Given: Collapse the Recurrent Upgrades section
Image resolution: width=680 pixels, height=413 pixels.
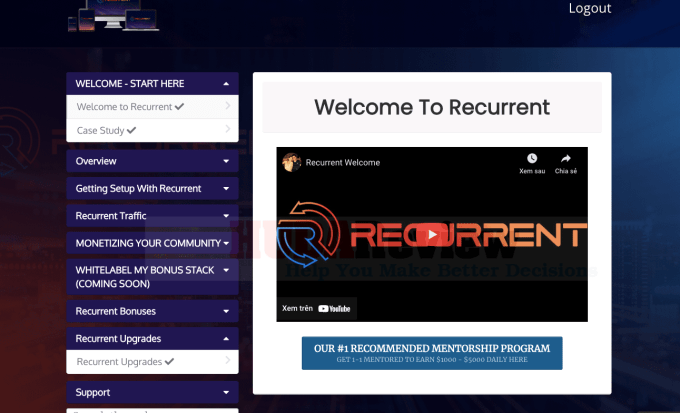Looking at the screenshot, I should [x=152, y=338].
